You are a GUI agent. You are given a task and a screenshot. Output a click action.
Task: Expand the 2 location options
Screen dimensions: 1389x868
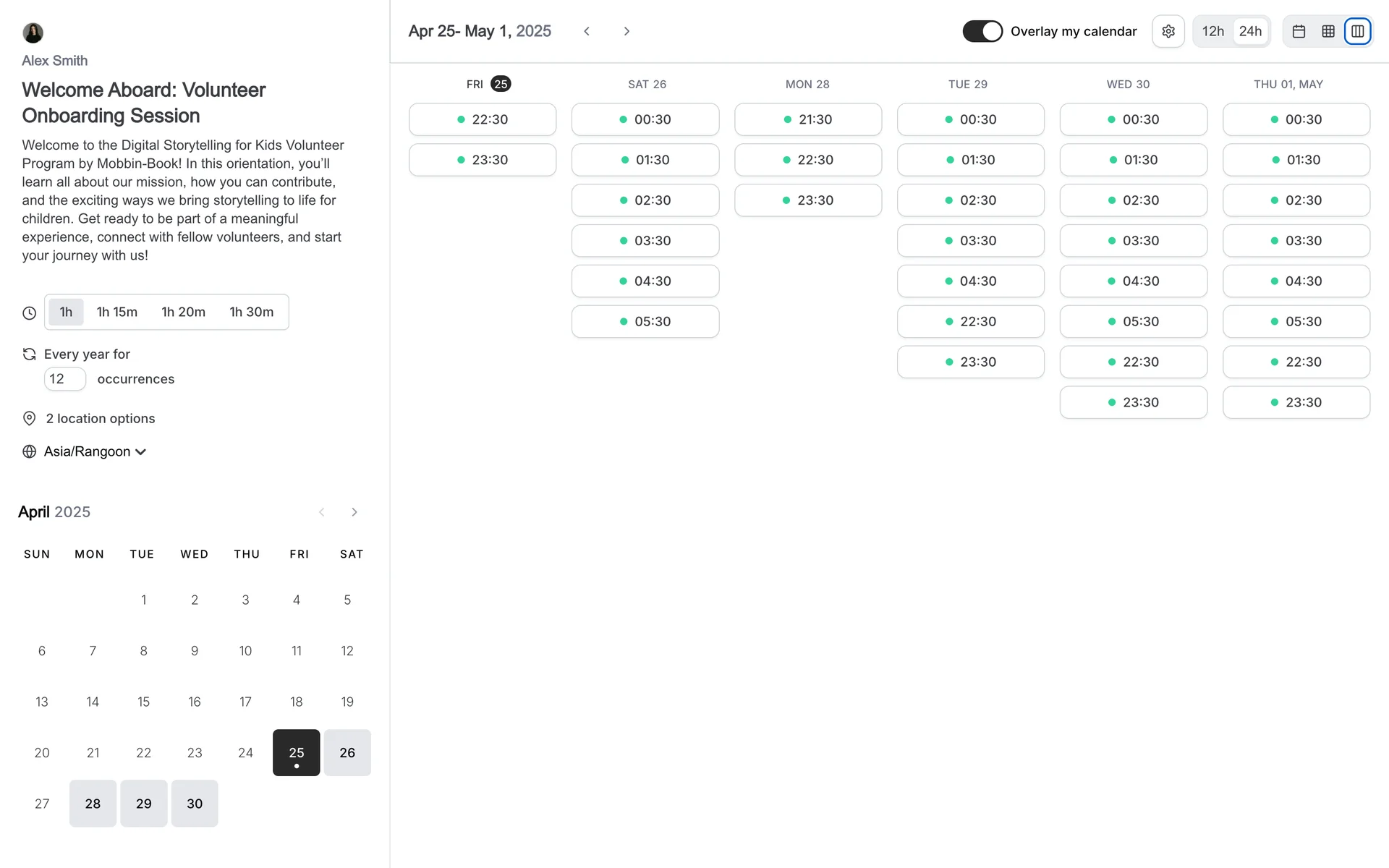pyautogui.click(x=100, y=418)
